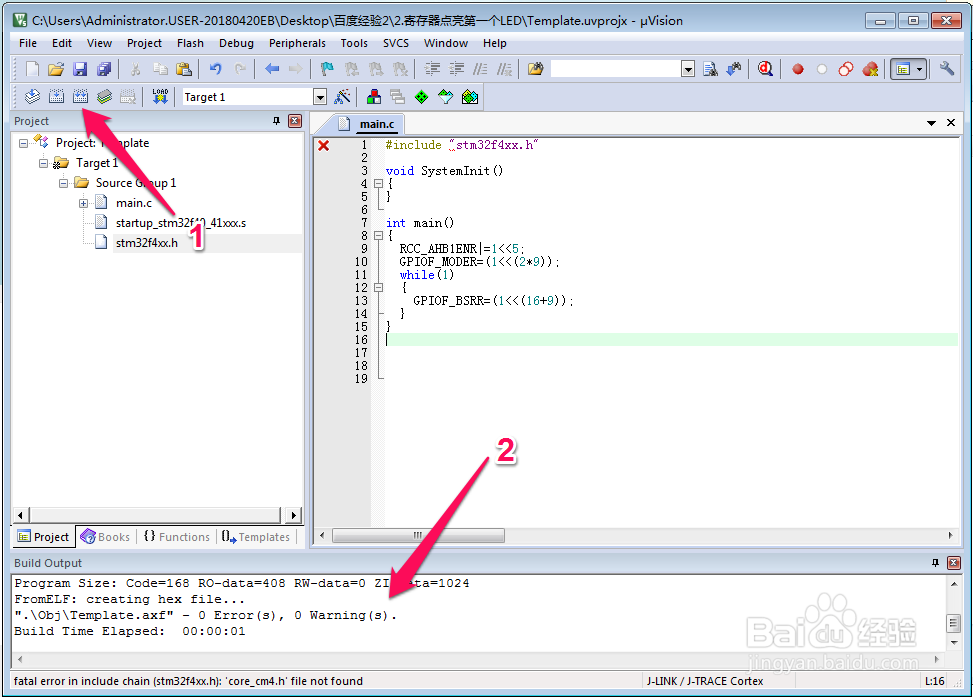
Task: Click the Build Output vertical scrollbar thumb
Action: coord(954,622)
